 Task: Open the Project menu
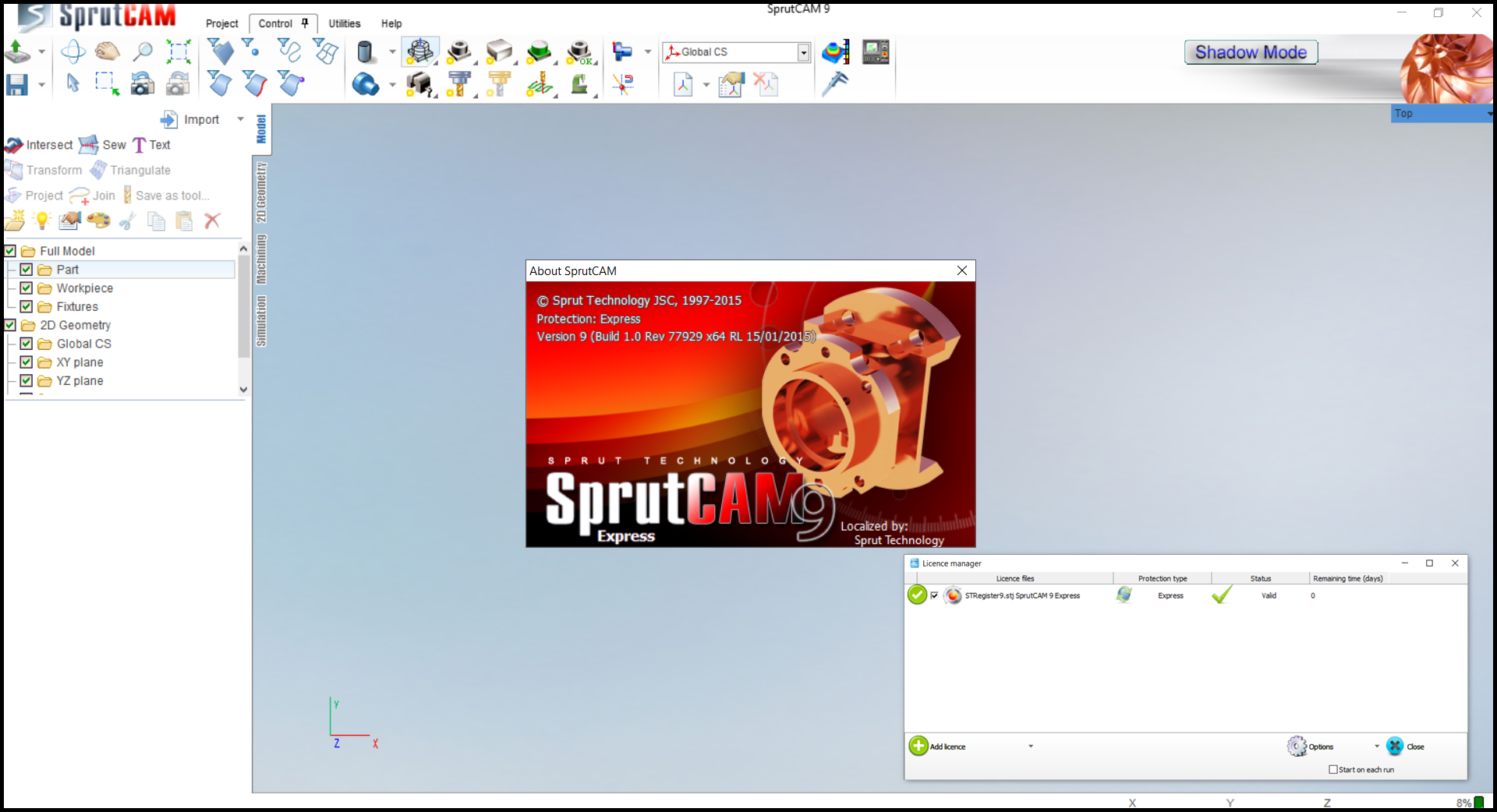222,23
